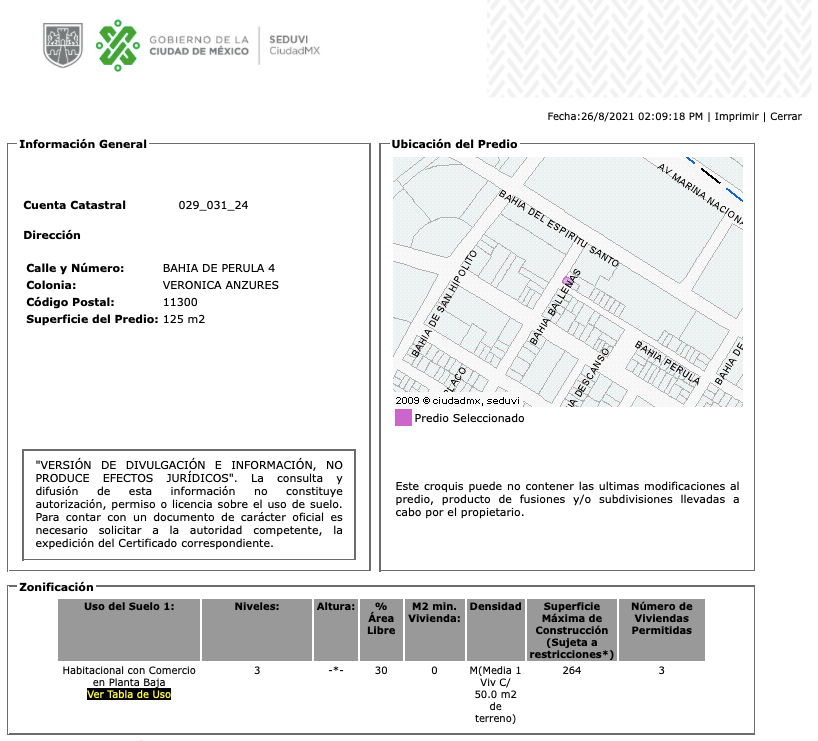Click the map copyright ciudadmx seduvi text

click(458, 400)
